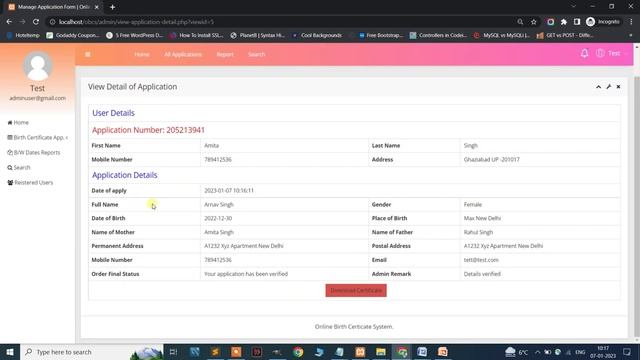The width and height of the screenshot is (640, 360).
Task: Show hidden system tray icons
Action: (x=537, y=352)
